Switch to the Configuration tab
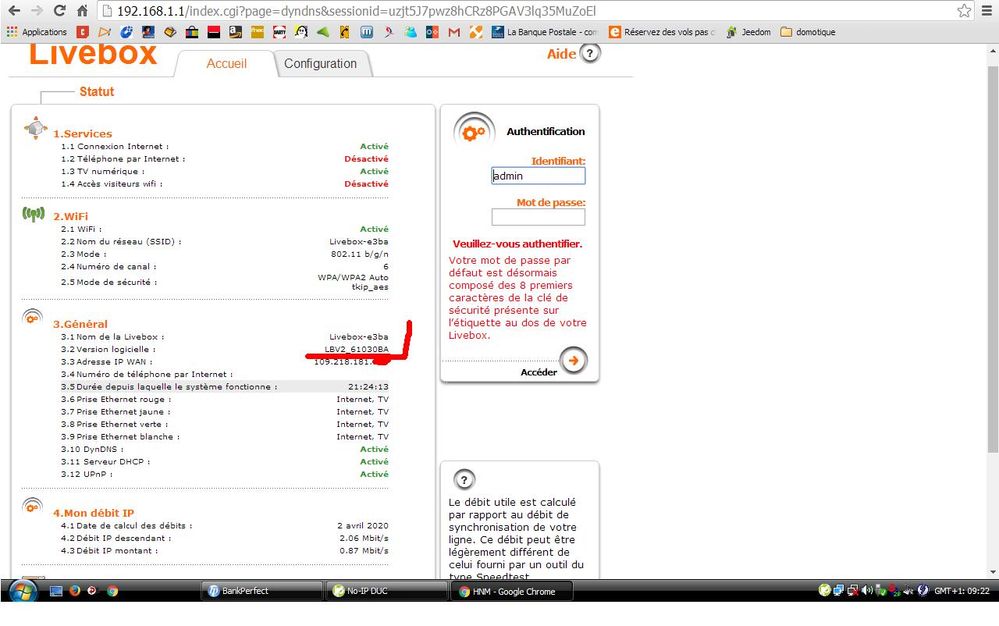 [320, 64]
